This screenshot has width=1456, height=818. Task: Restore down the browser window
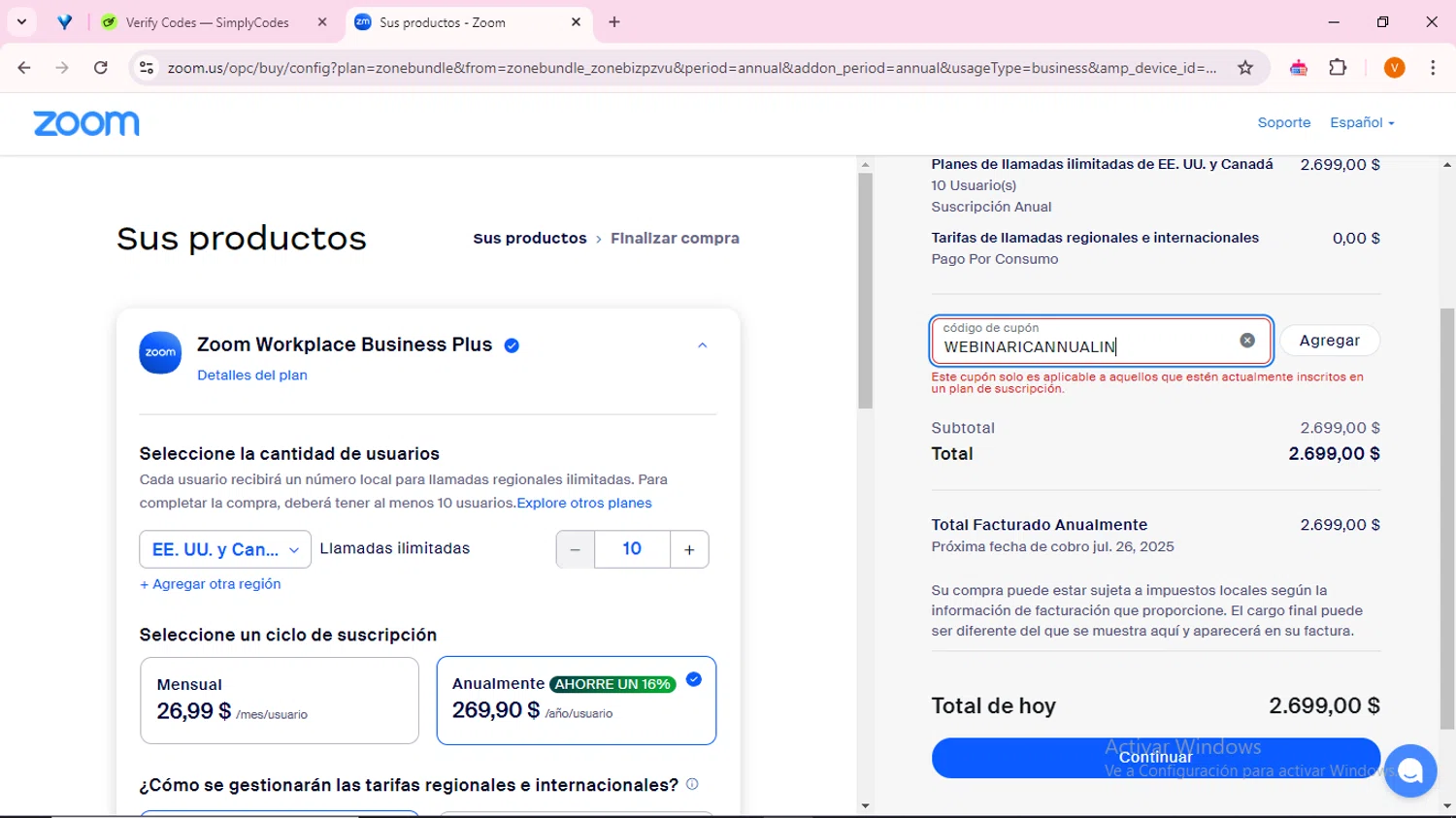coord(1382,21)
